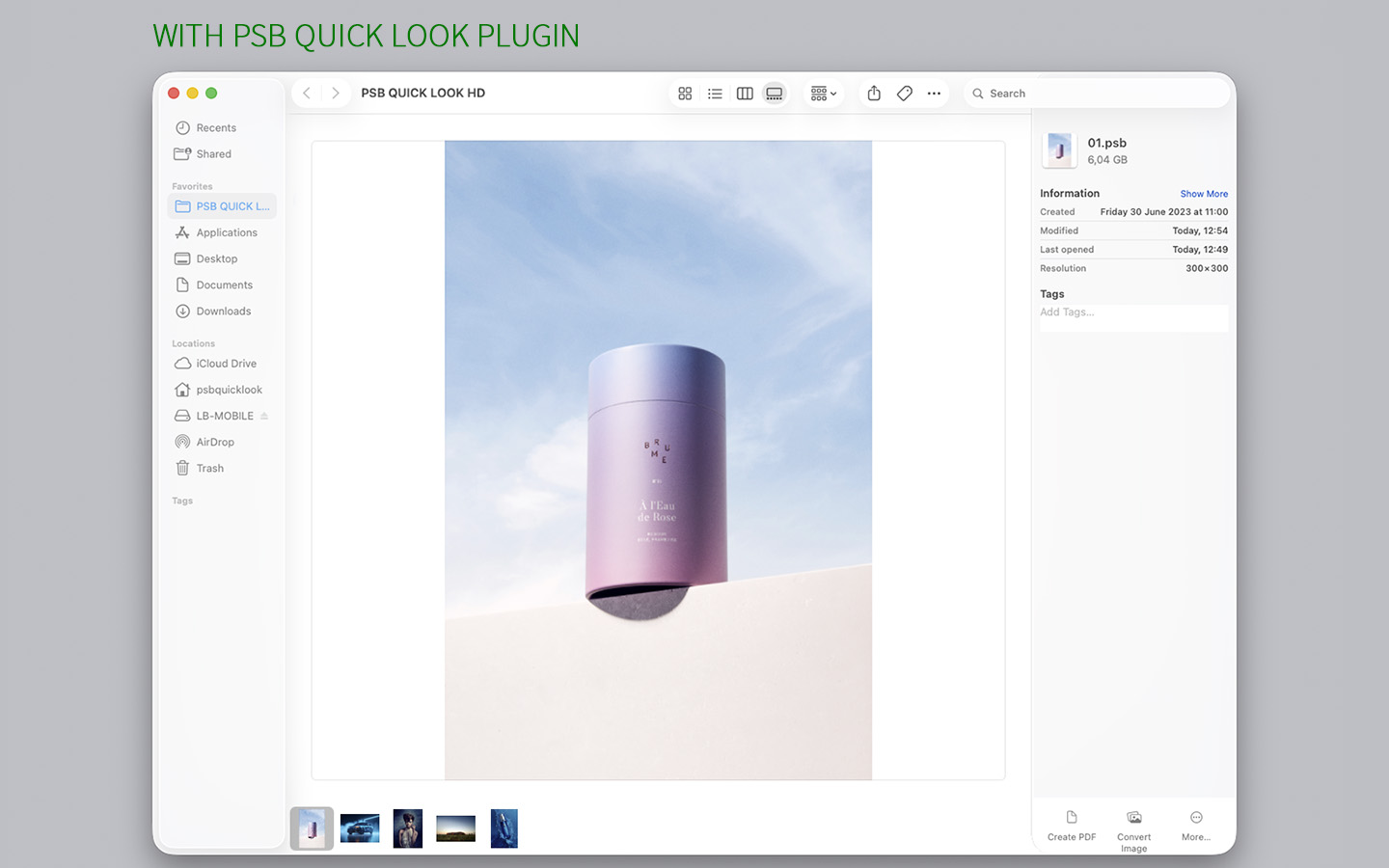
Task: Go forward to next folder
Action: (x=335, y=94)
